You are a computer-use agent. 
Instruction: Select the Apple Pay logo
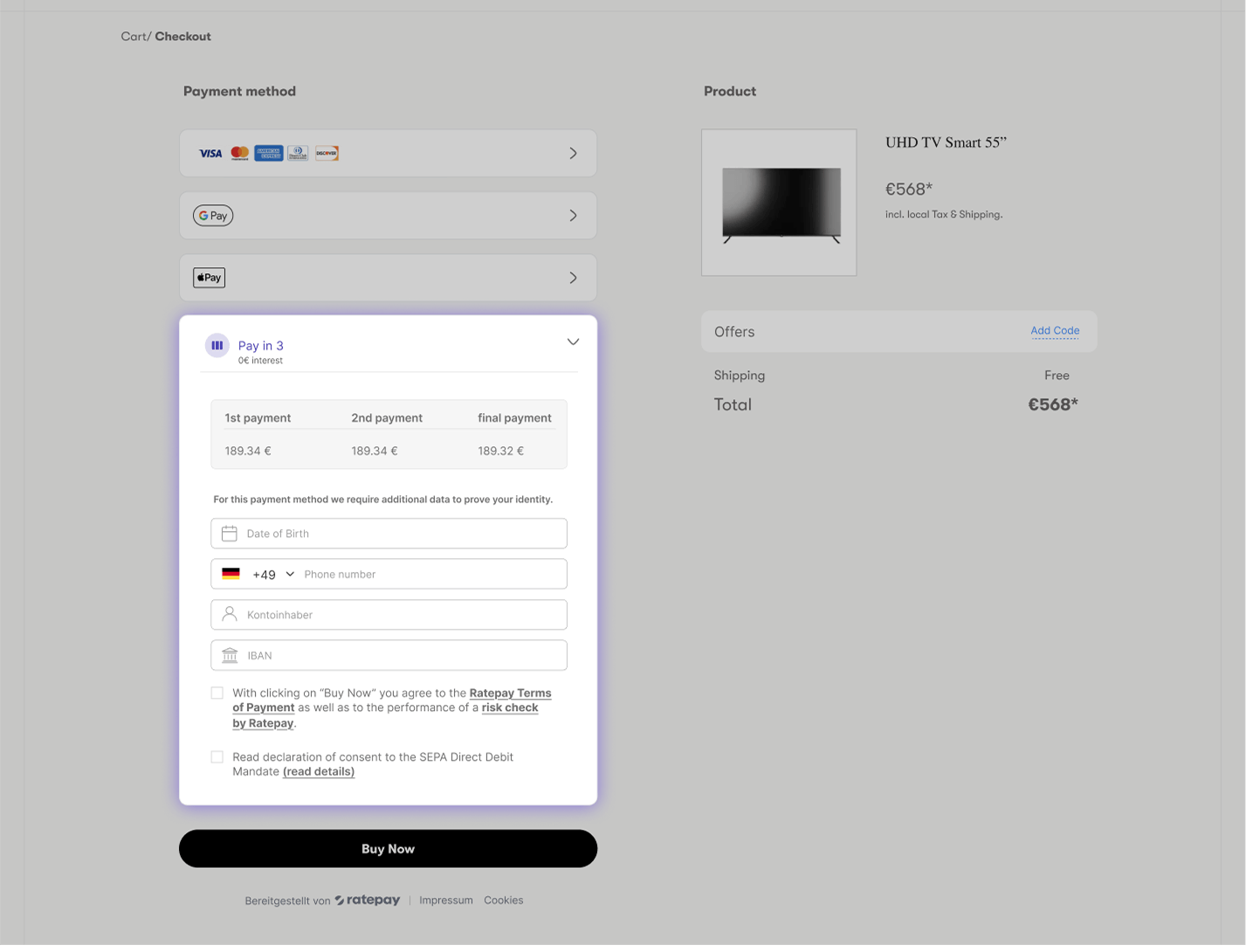point(209,278)
